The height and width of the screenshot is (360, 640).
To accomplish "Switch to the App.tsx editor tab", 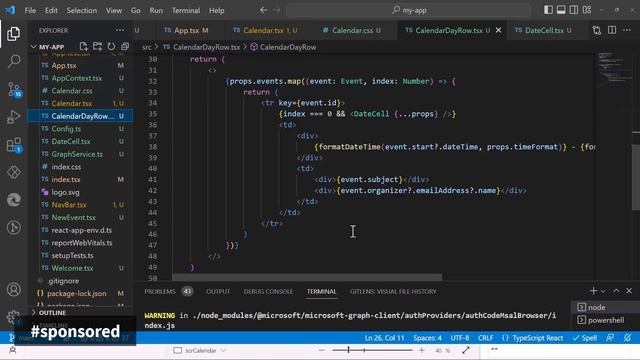I will tap(186, 30).
